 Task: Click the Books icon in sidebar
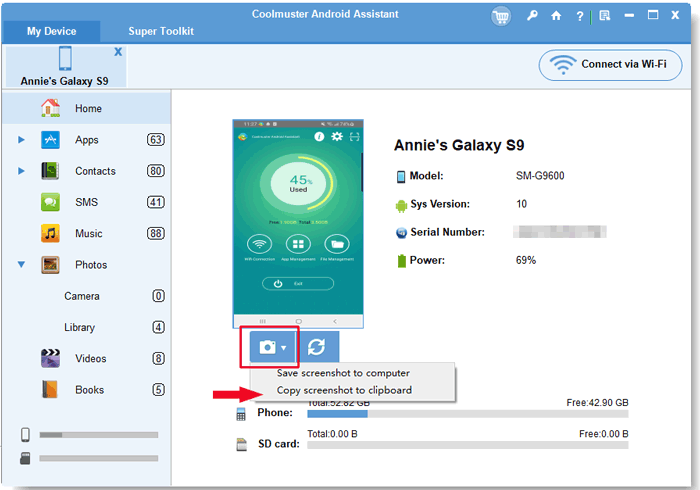[50, 390]
